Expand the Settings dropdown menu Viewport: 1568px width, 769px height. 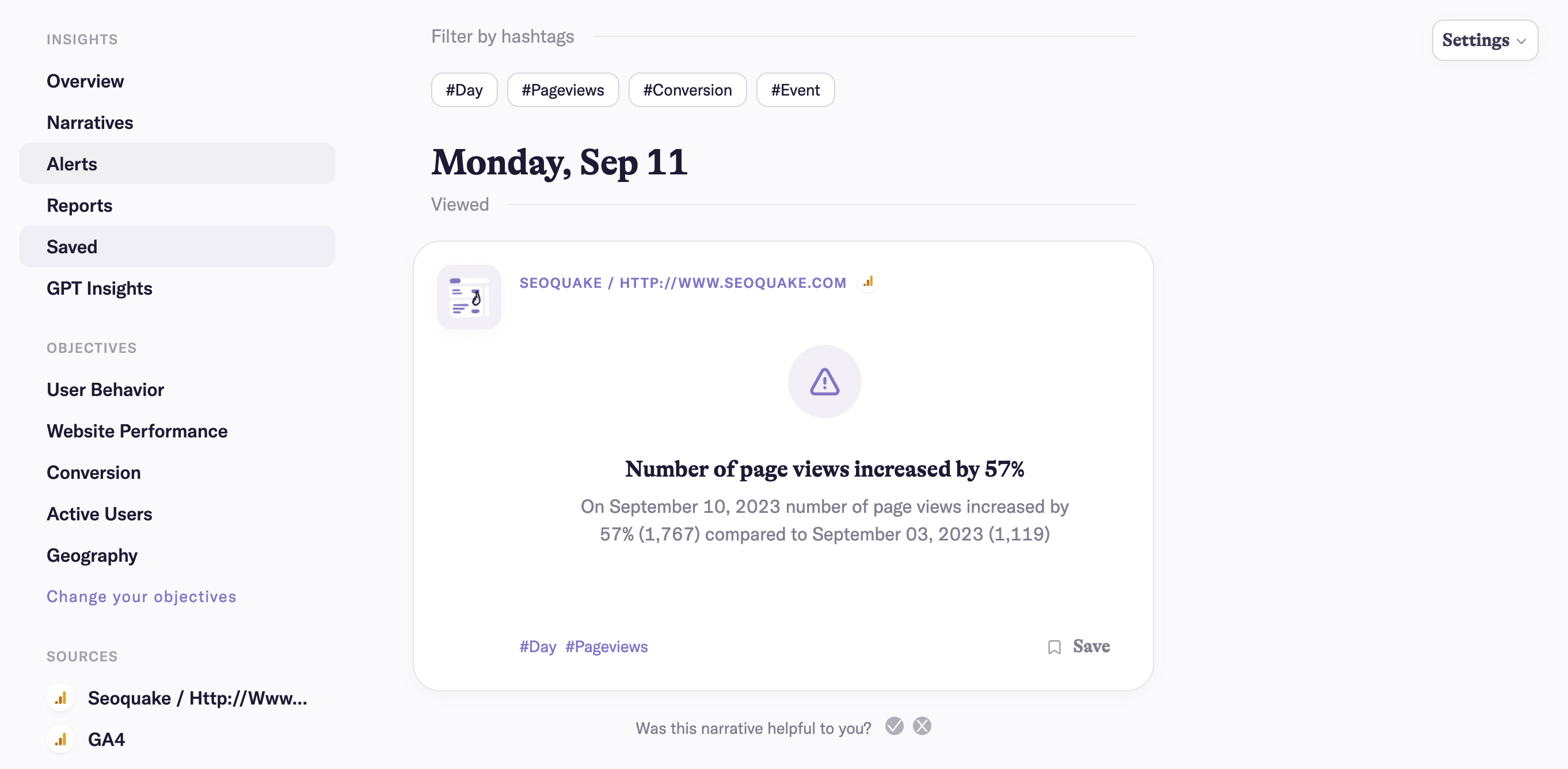1485,40
